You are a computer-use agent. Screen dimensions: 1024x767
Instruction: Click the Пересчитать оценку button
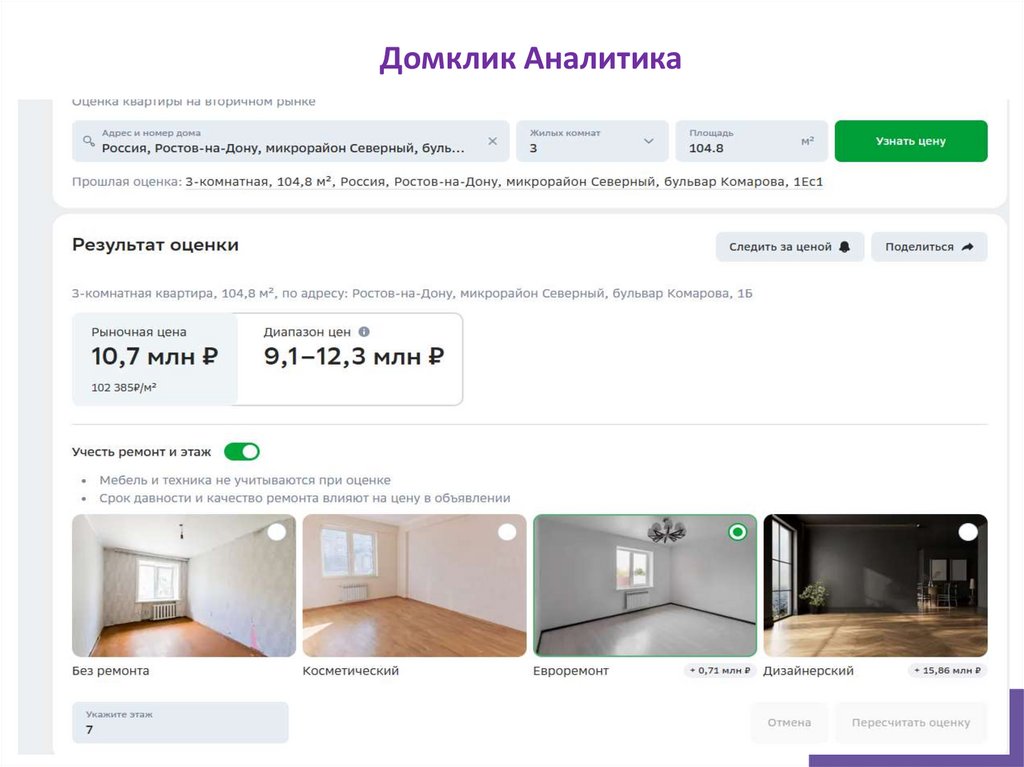click(911, 723)
